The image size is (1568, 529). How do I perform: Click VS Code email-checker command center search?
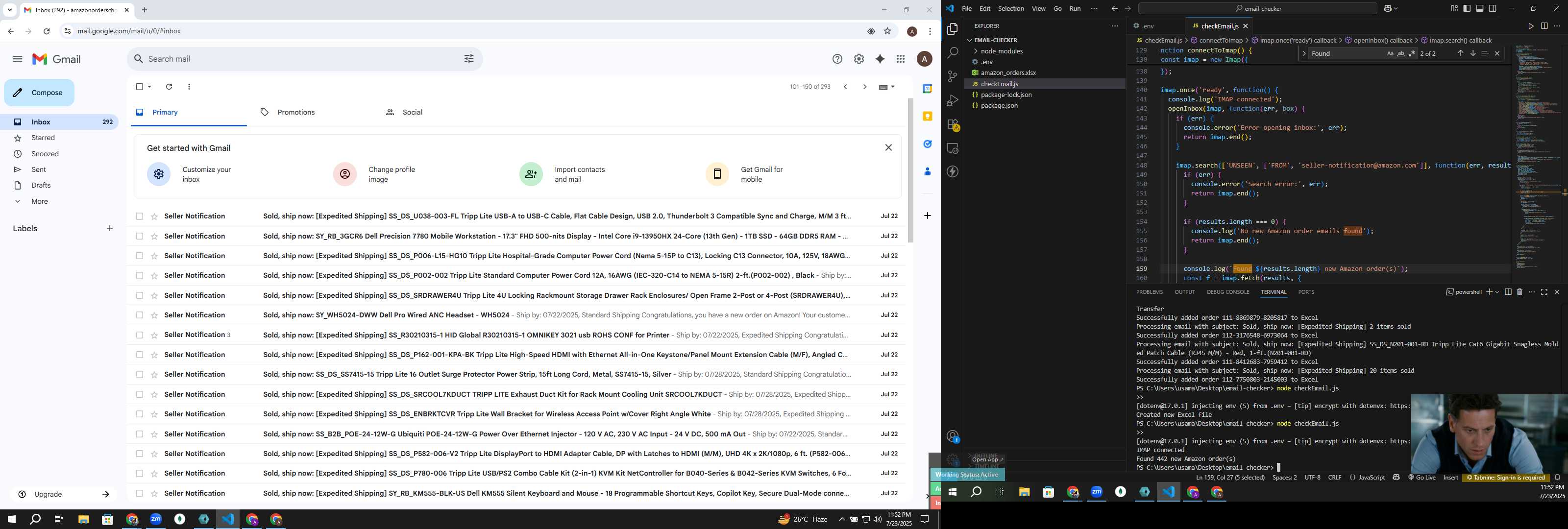1257,8
